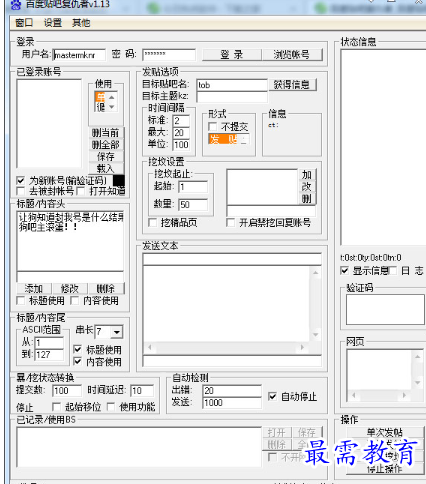The height and width of the screenshot is (484, 426).
Task: Enable the 打开知道 checkbox
Action: click(81, 191)
